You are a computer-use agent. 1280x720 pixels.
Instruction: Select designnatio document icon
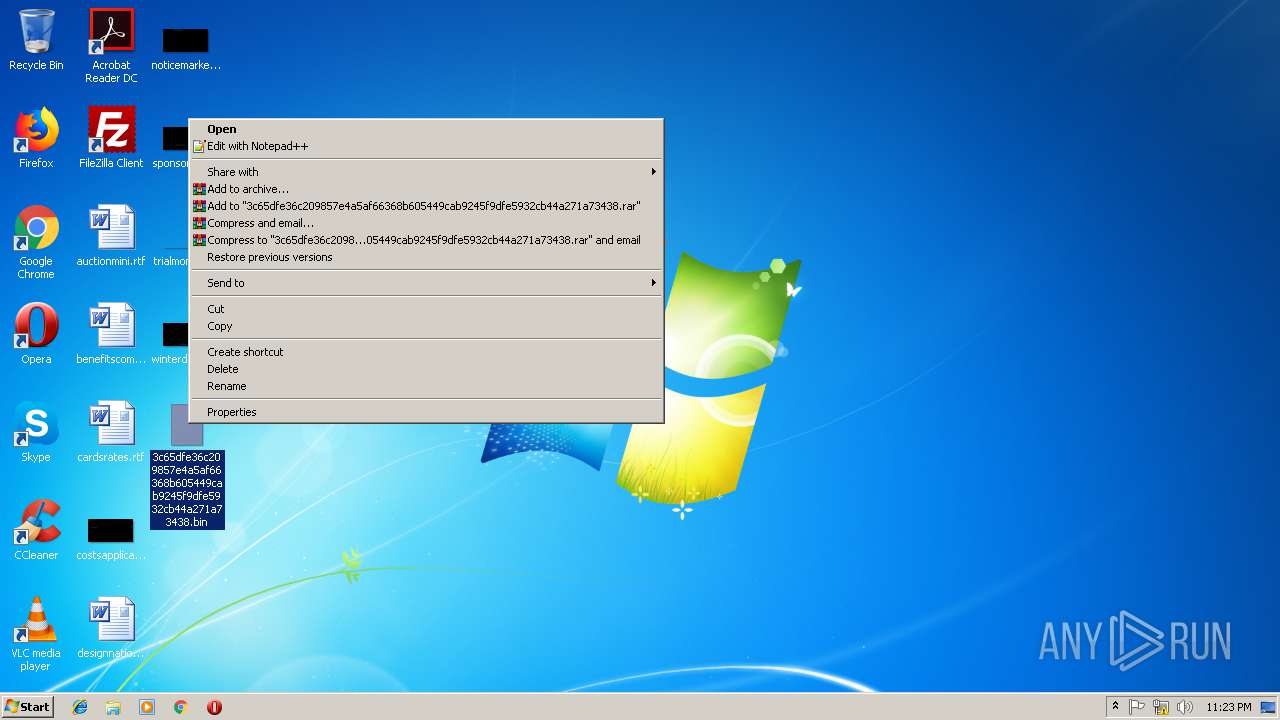pyautogui.click(x=111, y=628)
